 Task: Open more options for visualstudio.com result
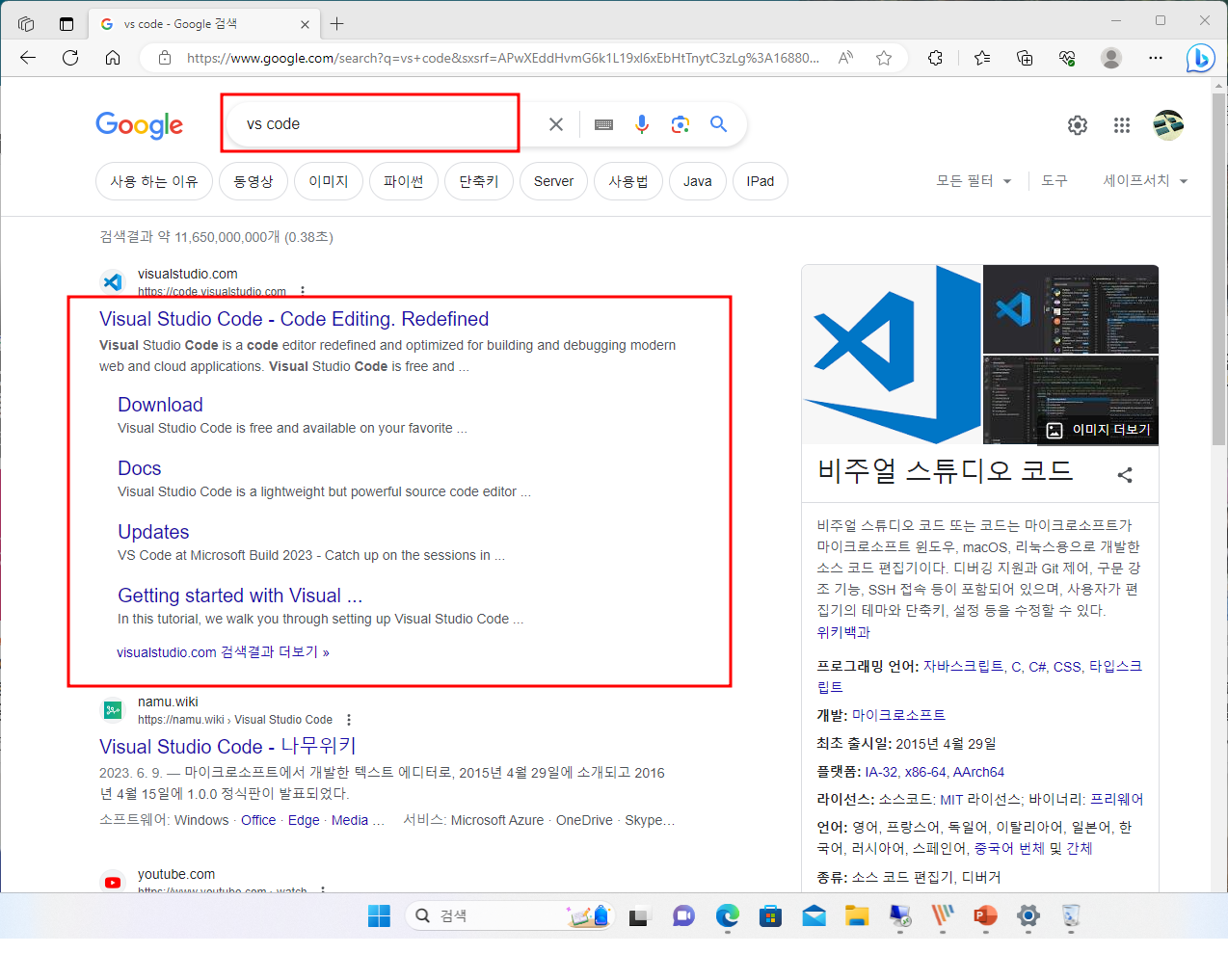point(303,291)
